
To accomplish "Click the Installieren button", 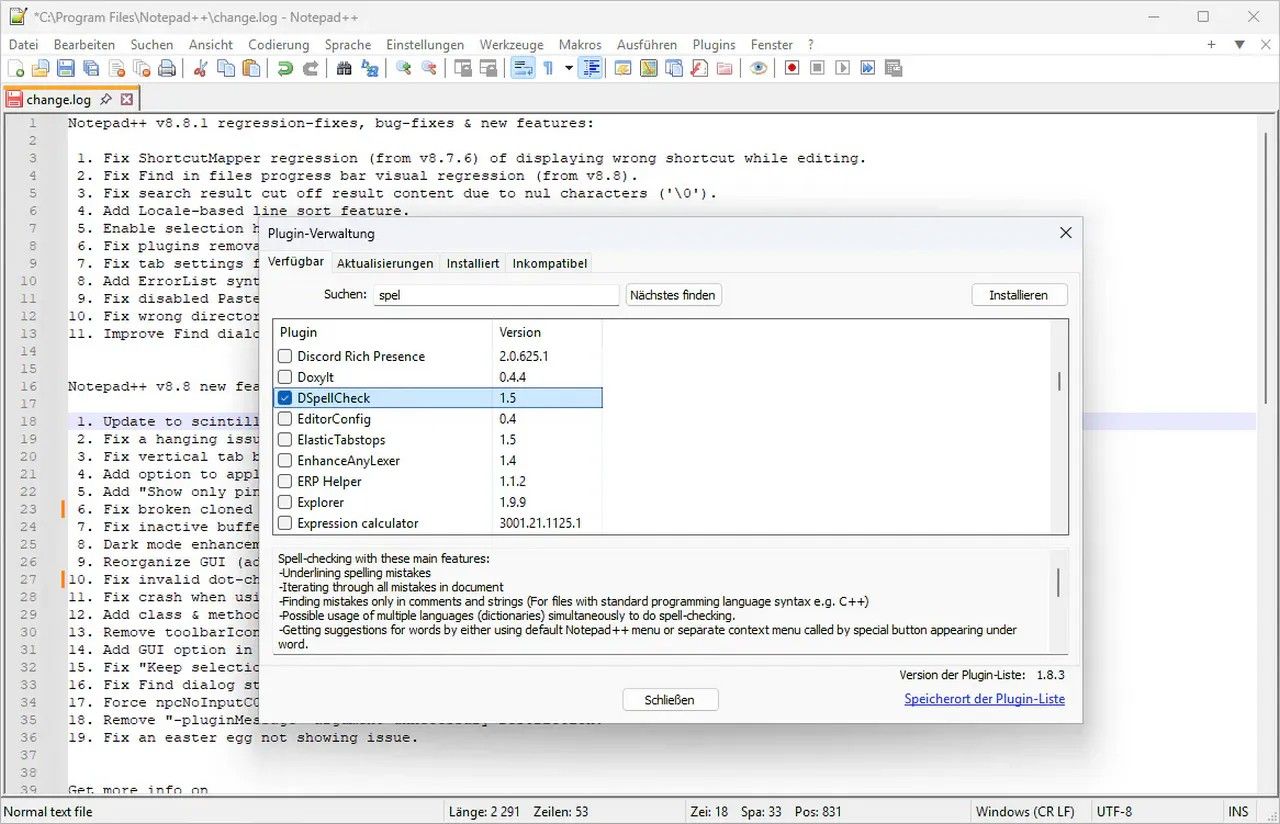I will point(1018,295).
